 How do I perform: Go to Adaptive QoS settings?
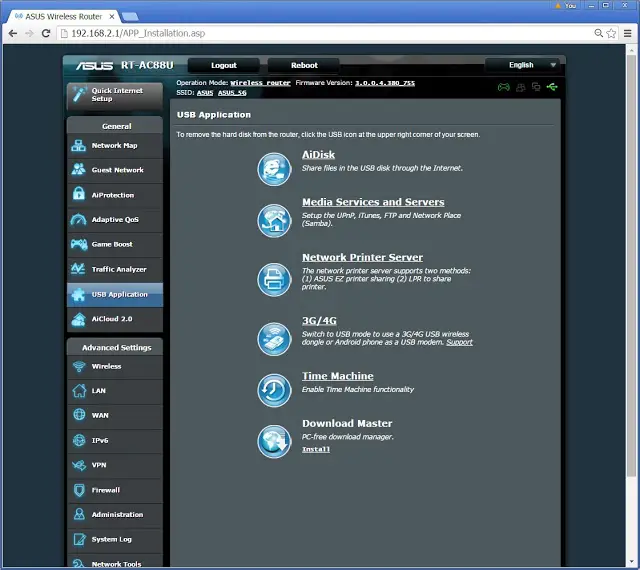pos(115,220)
